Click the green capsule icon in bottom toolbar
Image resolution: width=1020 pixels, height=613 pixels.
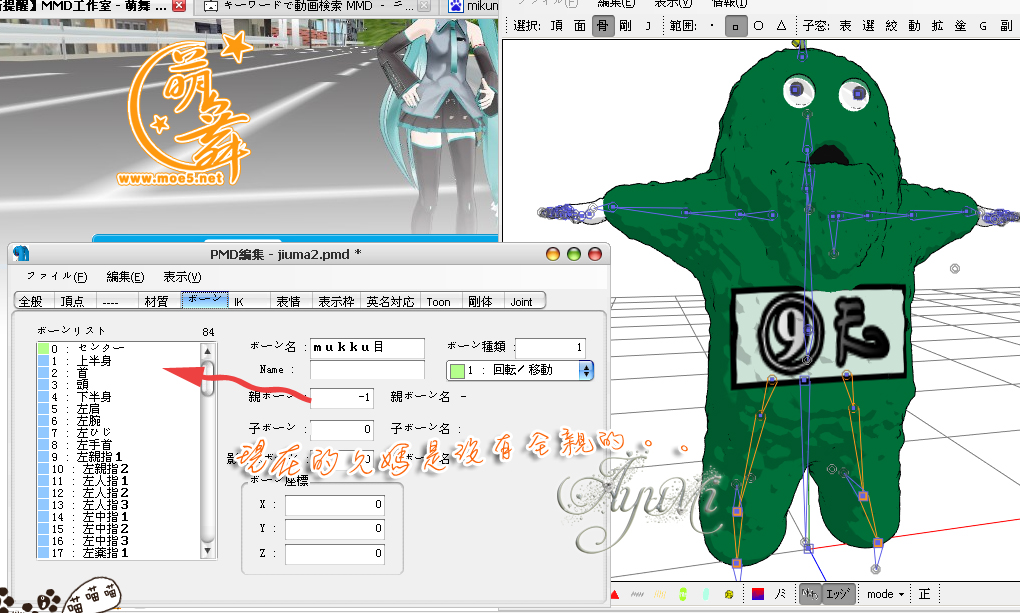click(682, 594)
